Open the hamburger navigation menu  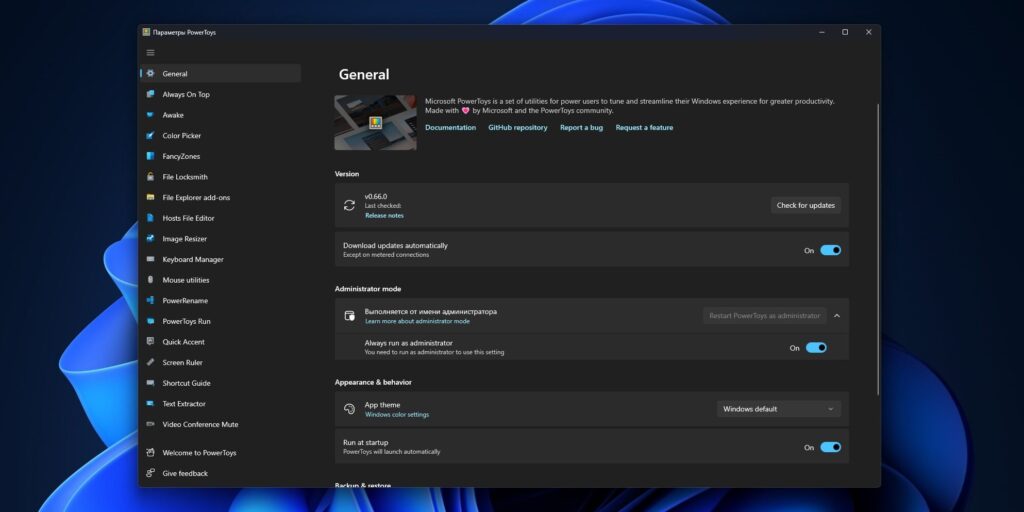(x=150, y=53)
